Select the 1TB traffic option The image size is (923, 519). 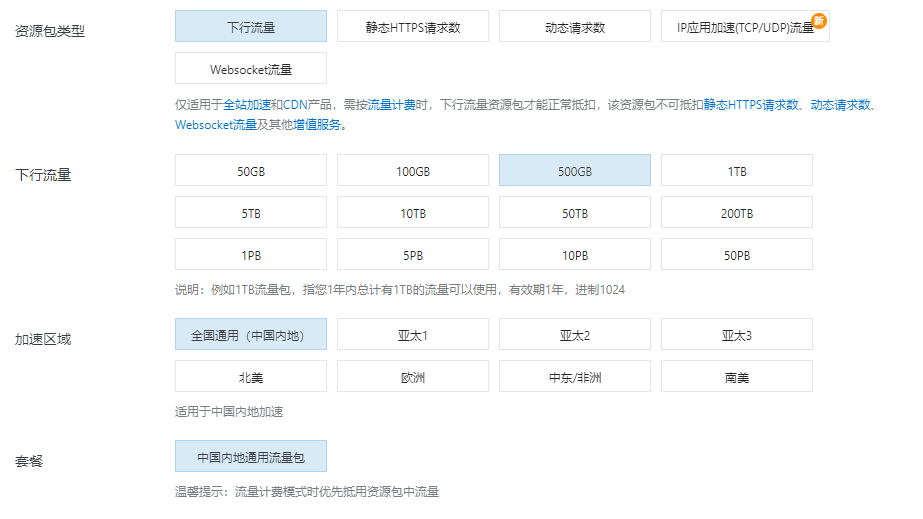(x=736, y=171)
